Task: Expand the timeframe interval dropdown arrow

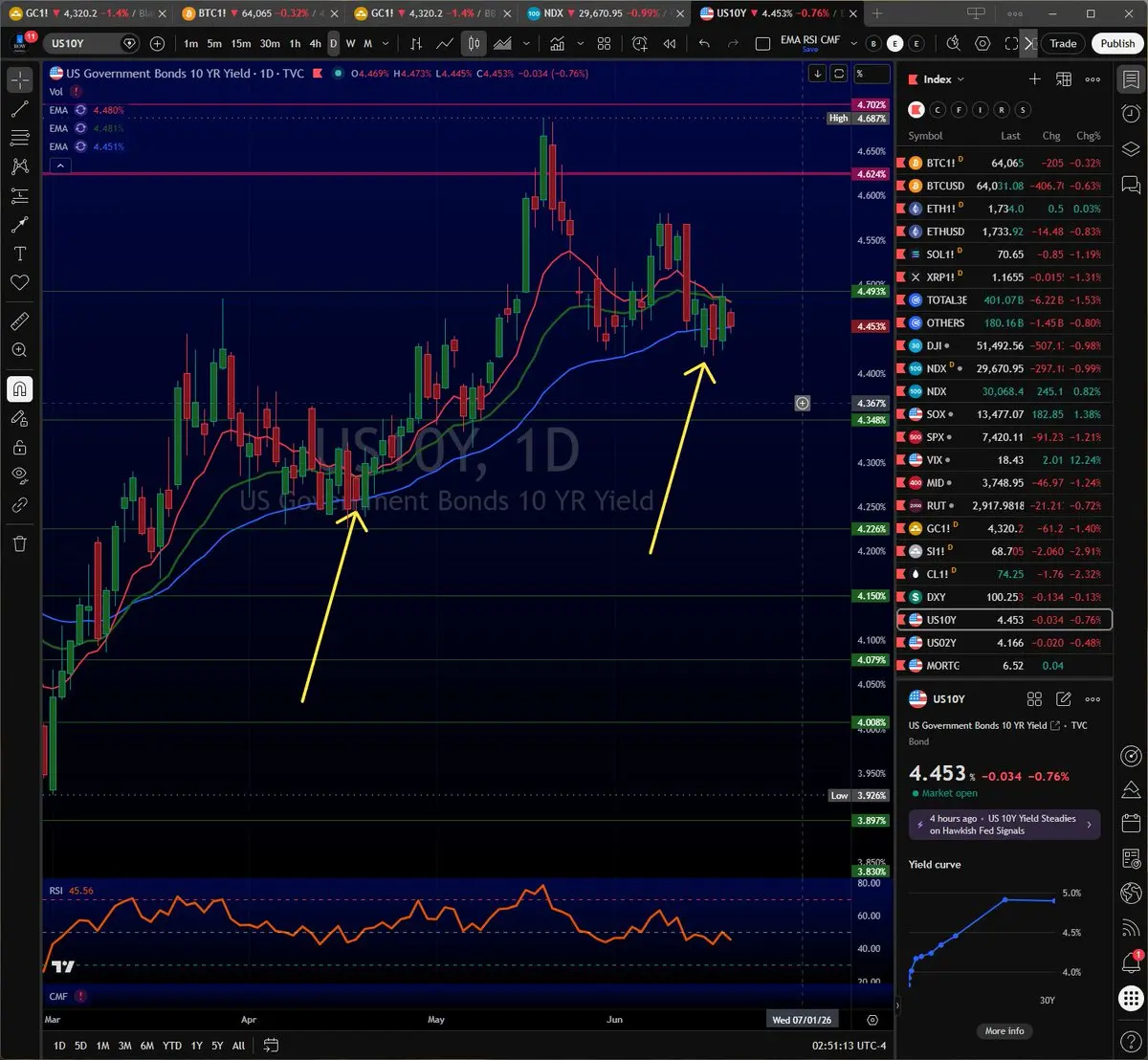Action: click(x=386, y=44)
